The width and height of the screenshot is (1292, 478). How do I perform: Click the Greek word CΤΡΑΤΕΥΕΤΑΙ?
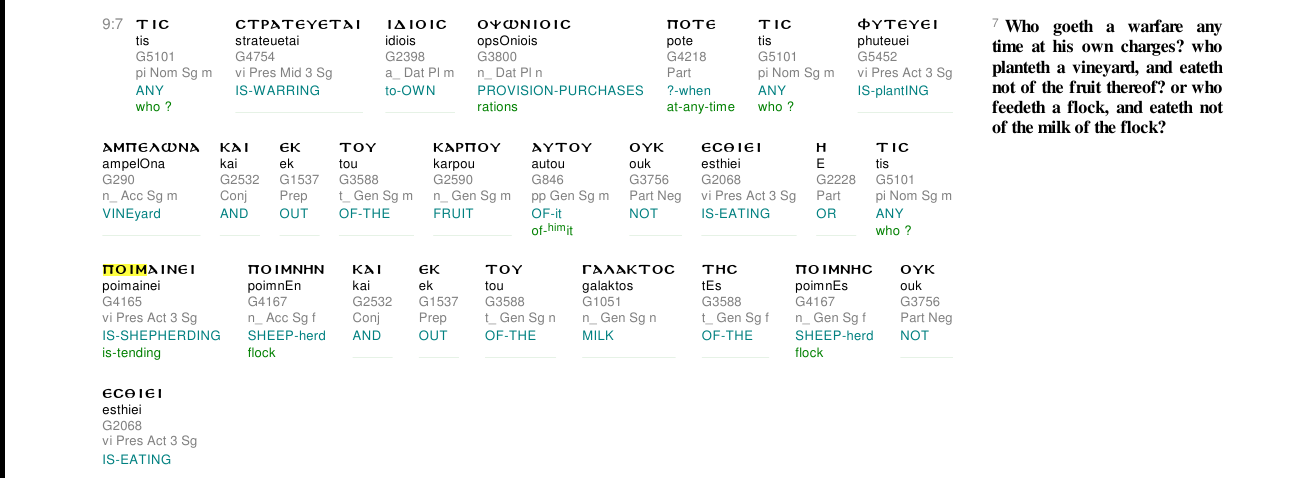pos(297,24)
